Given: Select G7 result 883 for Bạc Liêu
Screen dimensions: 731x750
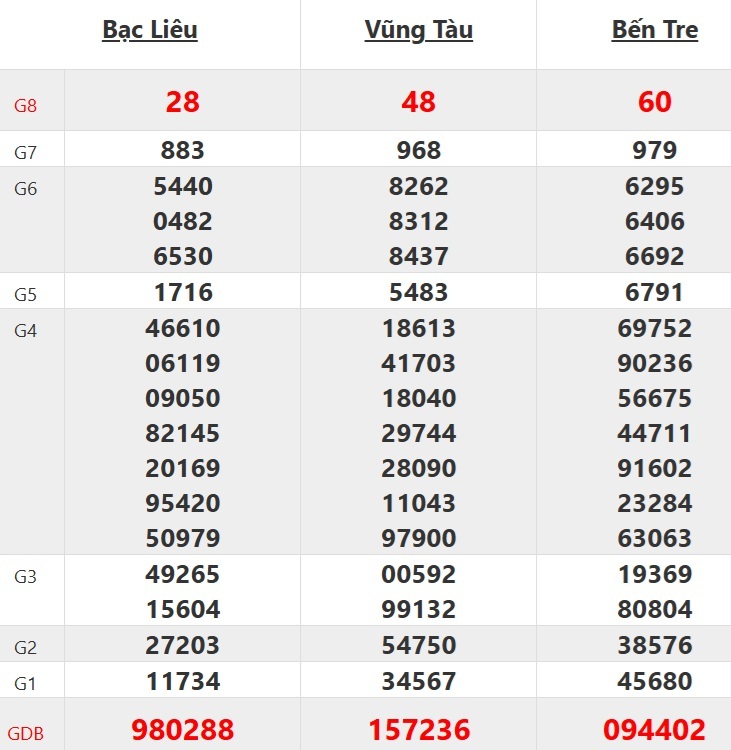Looking at the screenshot, I should (x=182, y=151).
